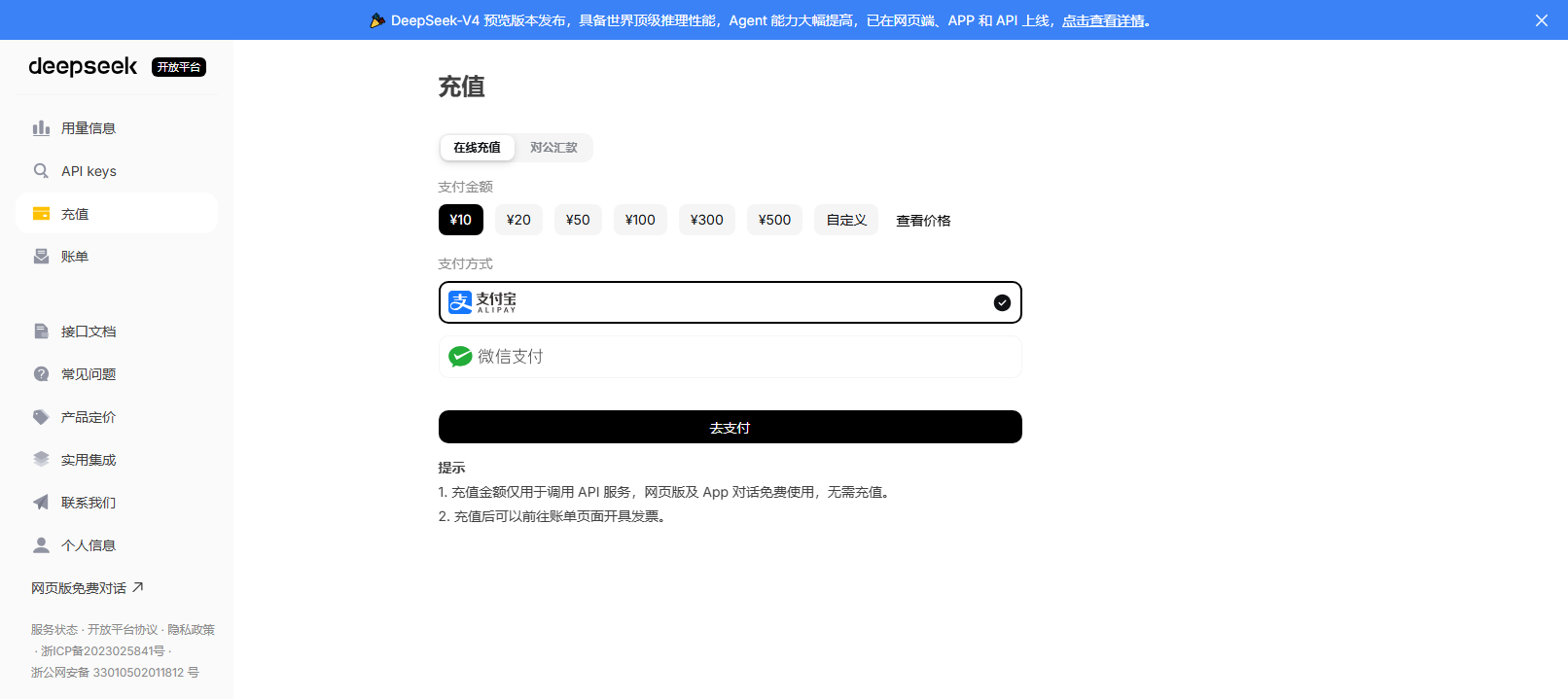
Task: Select the 微信支付 payment option
Action: [x=731, y=357]
